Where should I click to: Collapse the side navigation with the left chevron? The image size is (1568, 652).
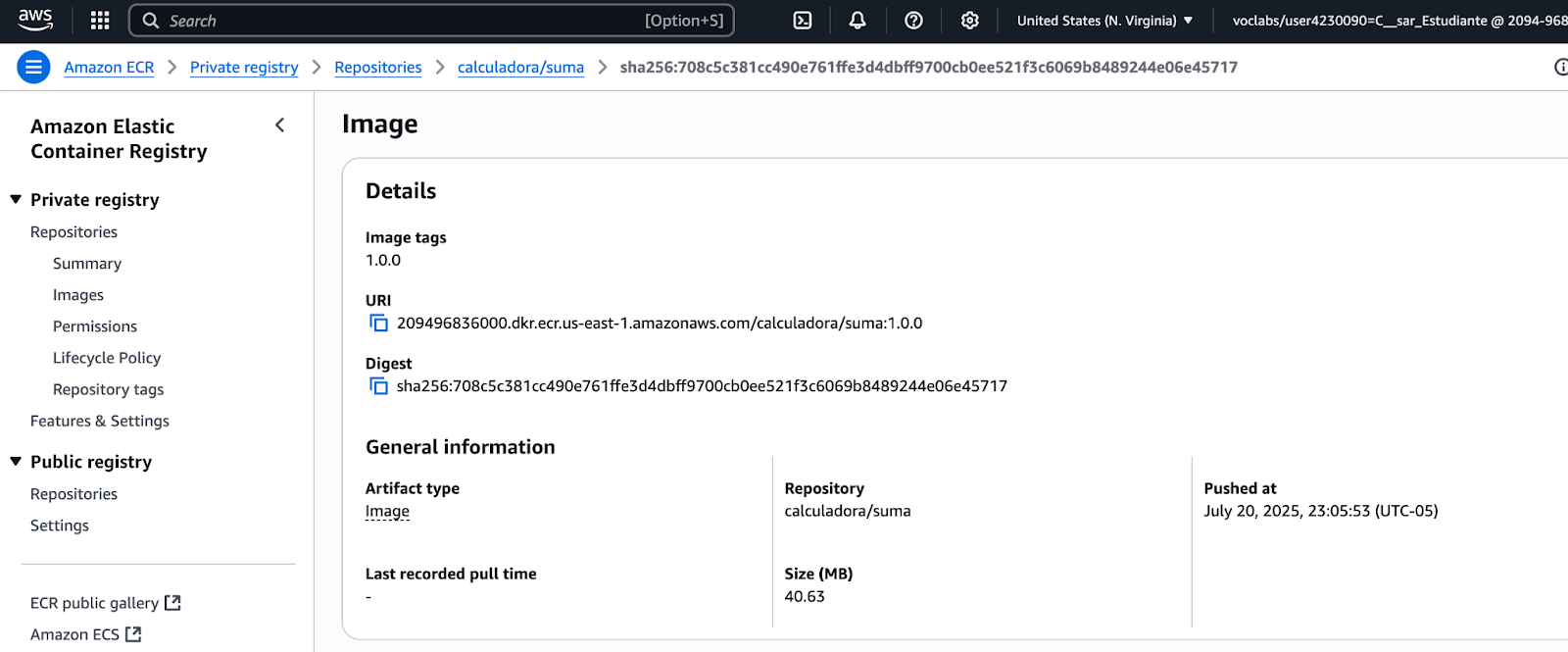280,125
